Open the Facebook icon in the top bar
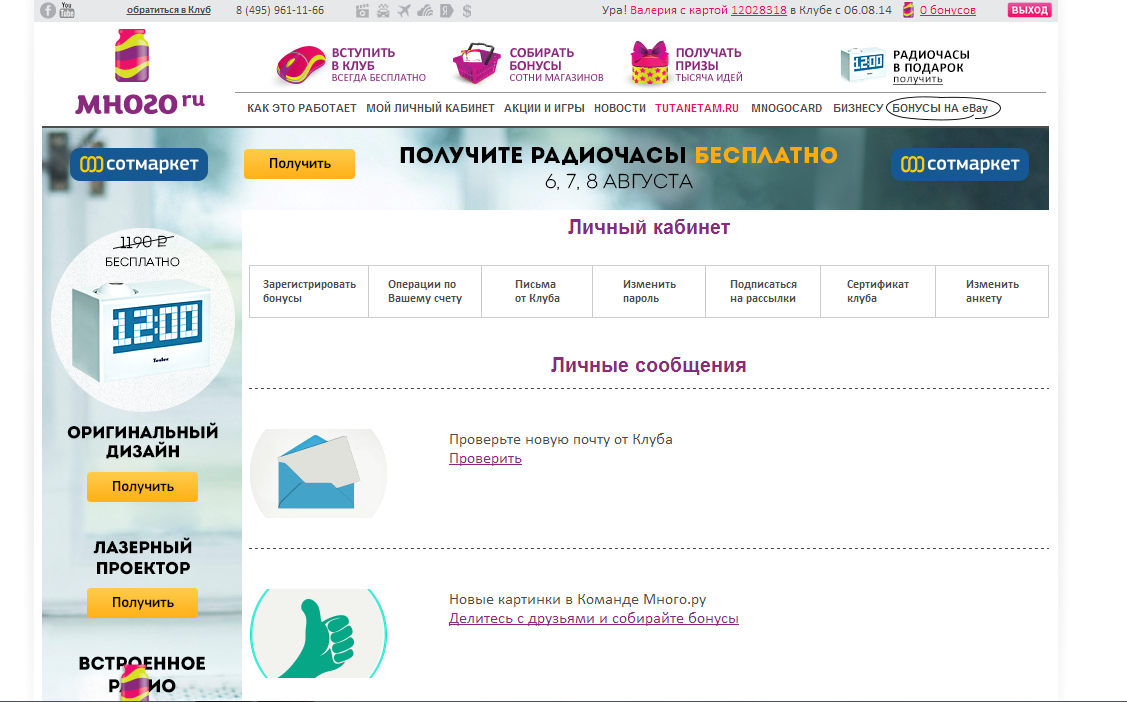Viewport: 1127px width, 702px height. (47, 11)
